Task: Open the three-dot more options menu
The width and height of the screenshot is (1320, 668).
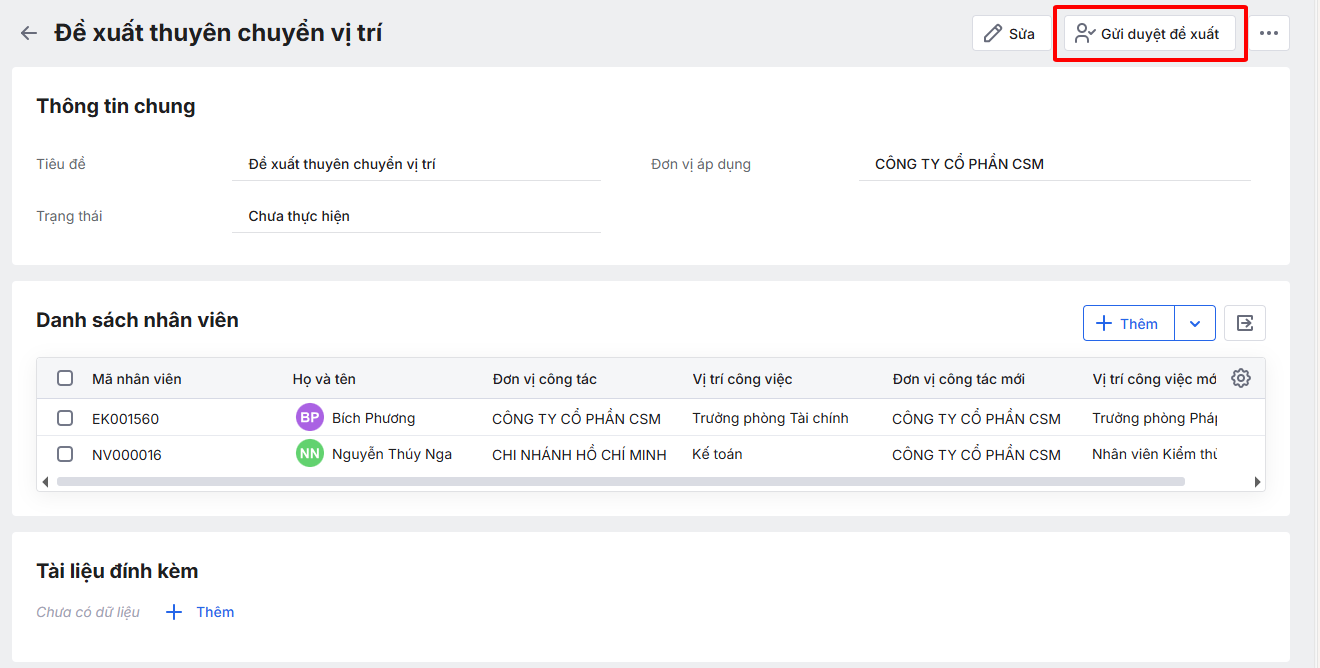Action: 1269,33
